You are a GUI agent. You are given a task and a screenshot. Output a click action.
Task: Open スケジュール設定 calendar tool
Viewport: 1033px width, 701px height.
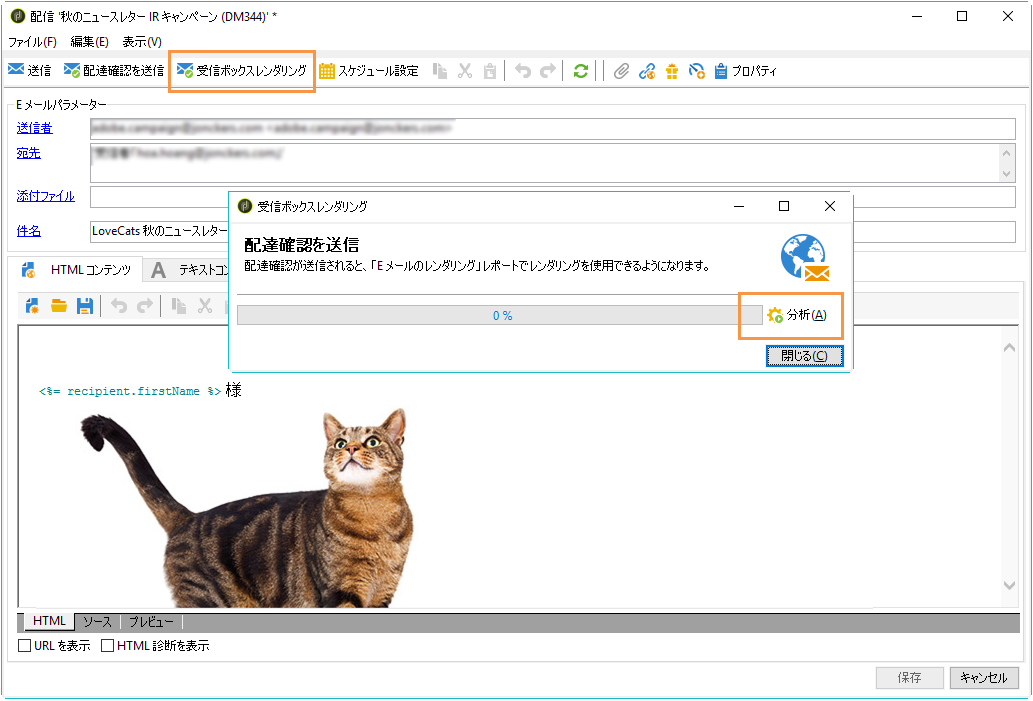(369, 70)
